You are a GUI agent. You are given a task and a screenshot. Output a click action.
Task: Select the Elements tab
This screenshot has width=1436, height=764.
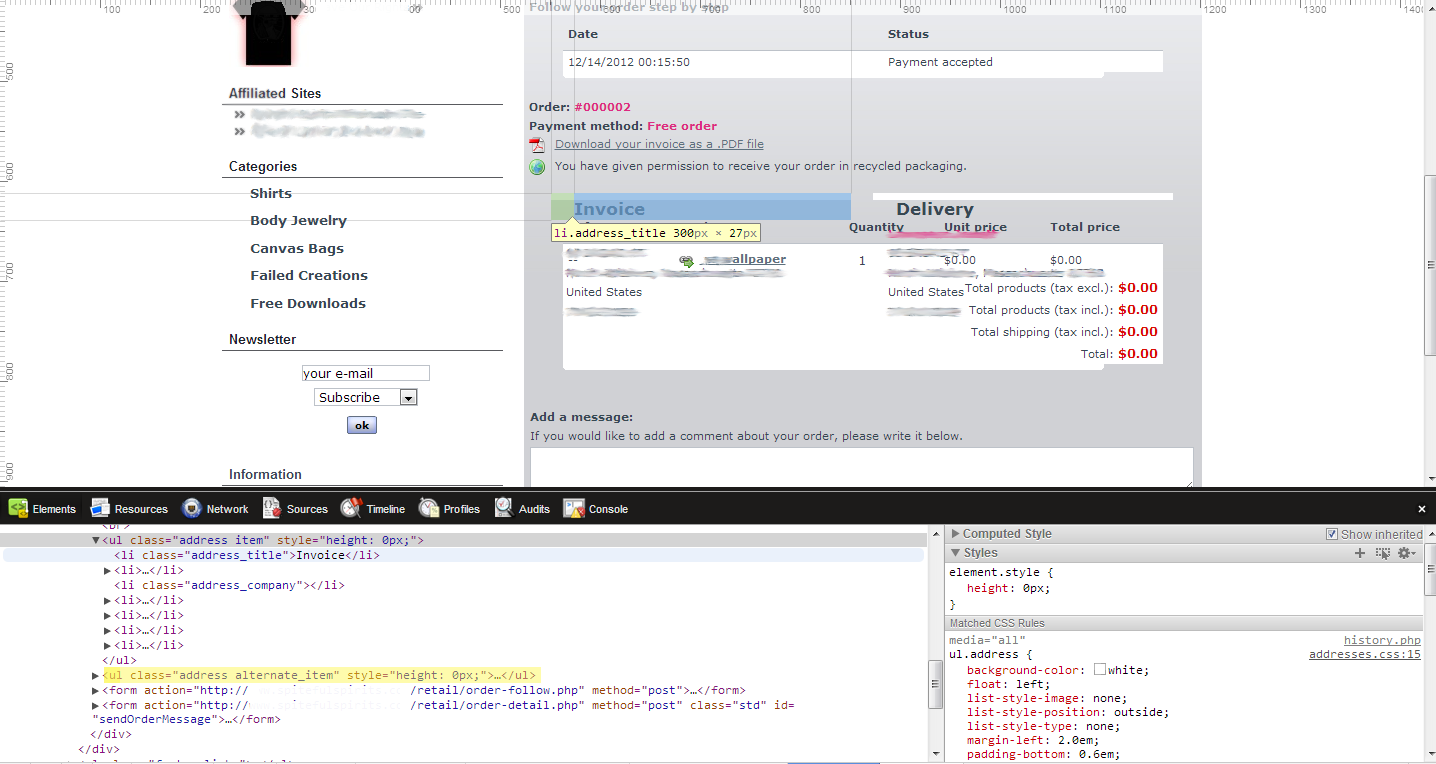pos(42,509)
